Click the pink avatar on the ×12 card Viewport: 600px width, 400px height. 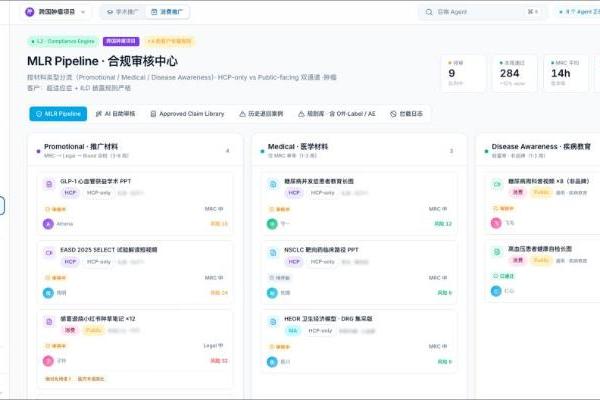[48, 361]
